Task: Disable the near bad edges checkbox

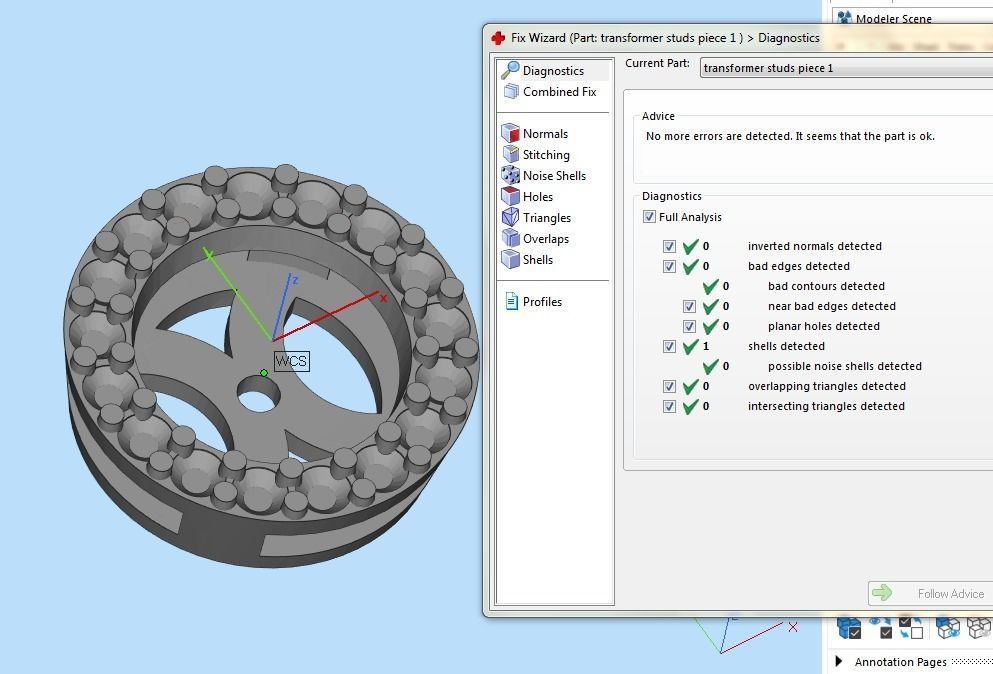Action: pos(690,307)
